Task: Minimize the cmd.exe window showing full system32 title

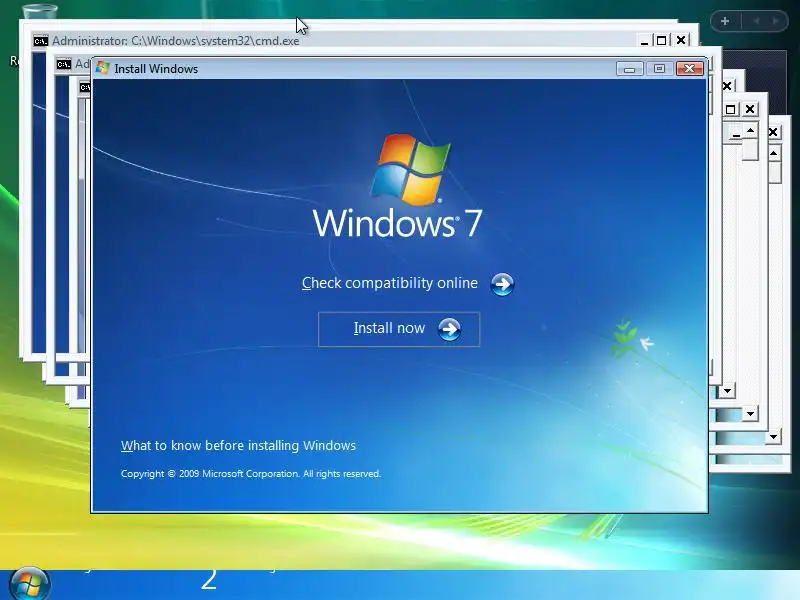Action: tap(644, 40)
